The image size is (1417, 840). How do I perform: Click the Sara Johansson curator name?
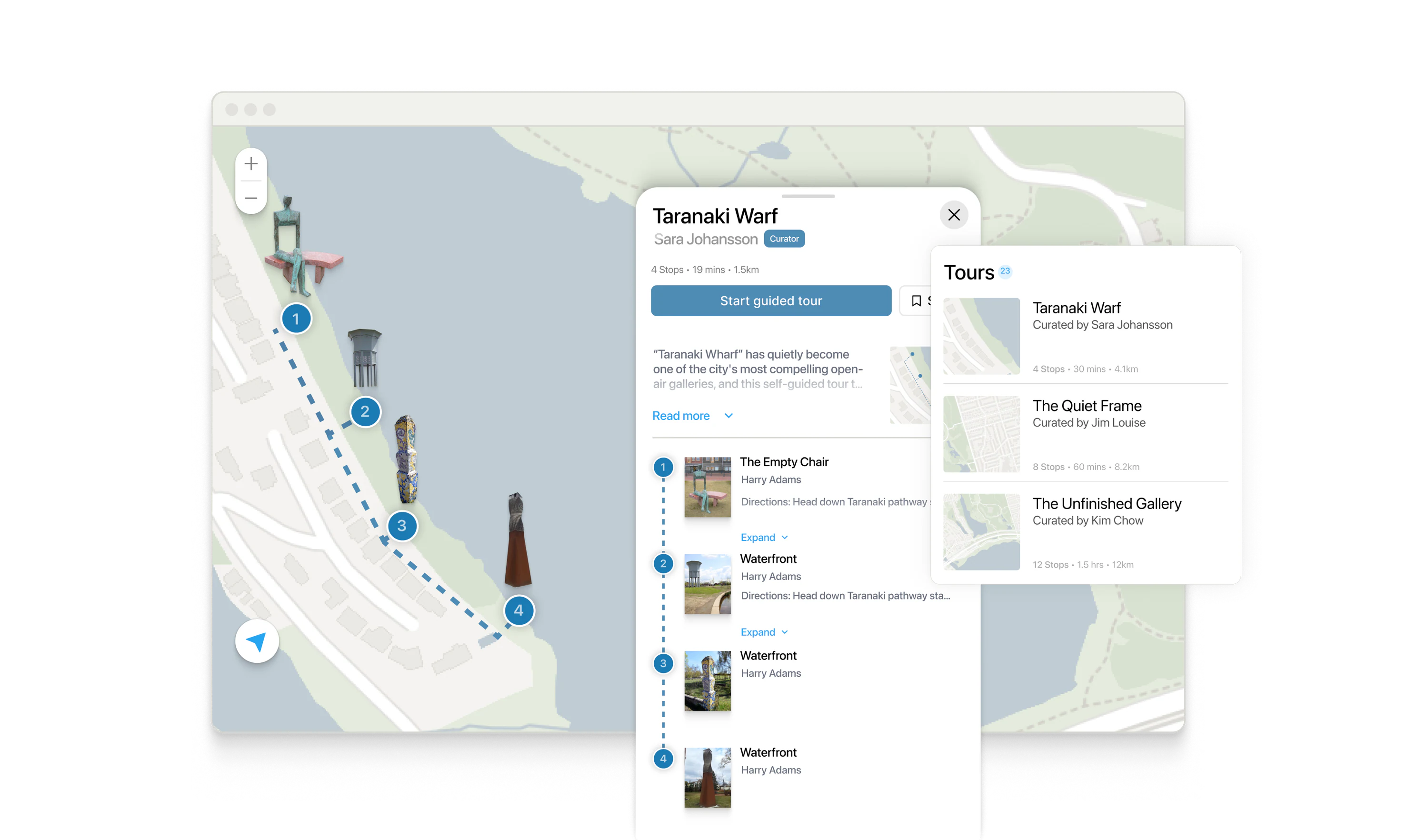tap(706, 240)
